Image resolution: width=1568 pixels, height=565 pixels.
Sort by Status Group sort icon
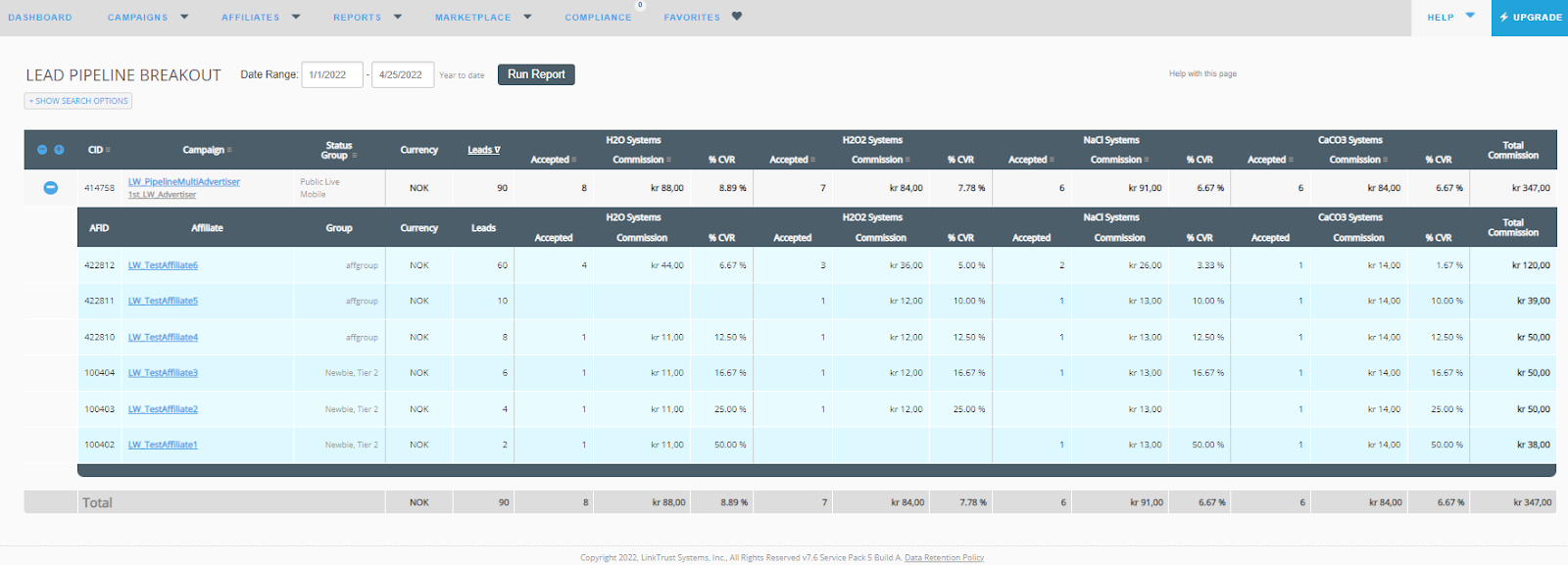coord(355,156)
